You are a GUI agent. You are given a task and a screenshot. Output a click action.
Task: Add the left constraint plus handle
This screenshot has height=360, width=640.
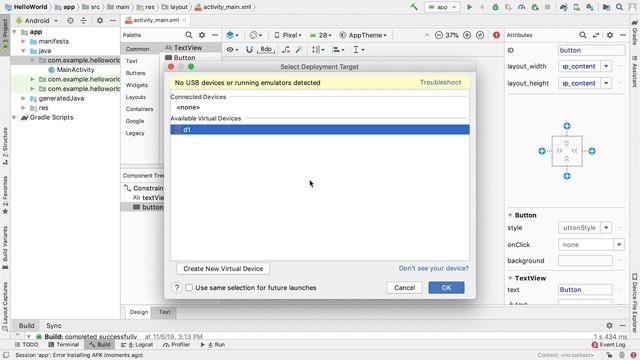pos(542,151)
